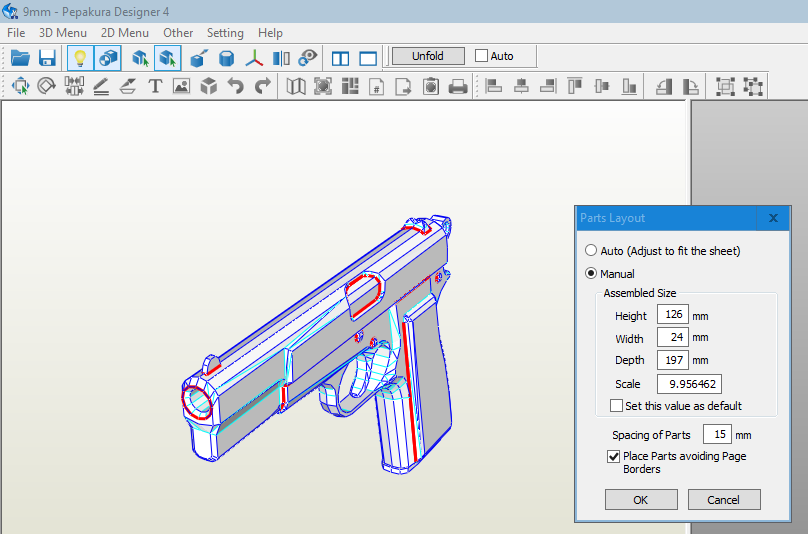This screenshot has width=808, height=534.
Task: Click Cancel in Parts Layout dialog
Action: coord(724,500)
